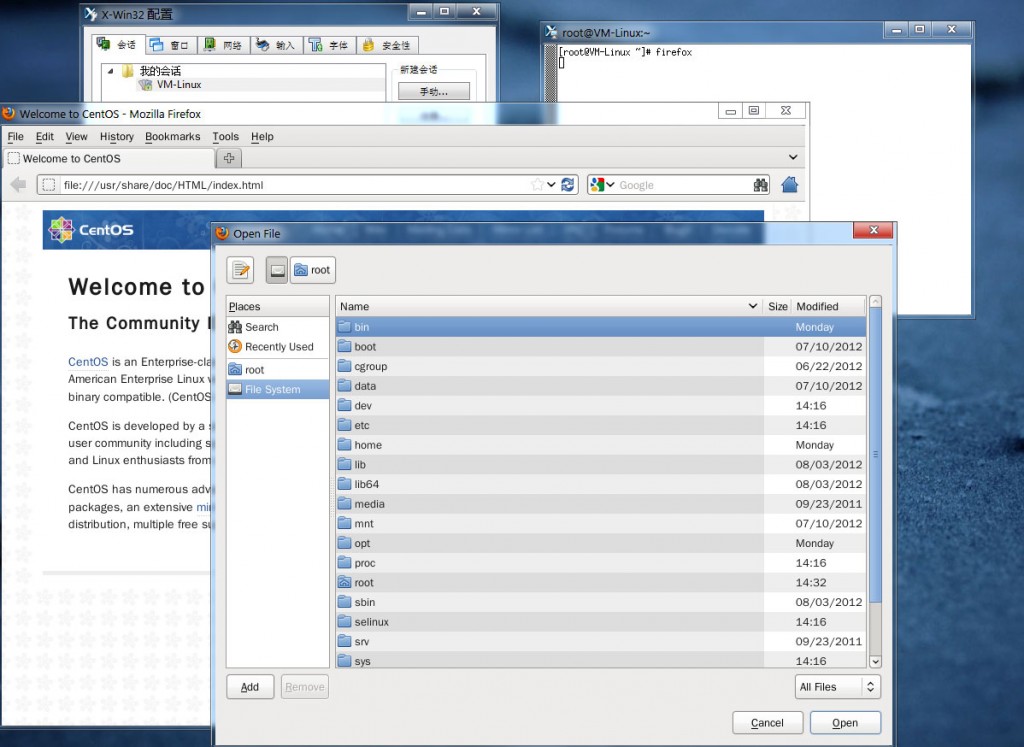The height and width of the screenshot is (747, 1024).
Task: Select the selinux folder
Action: point(601,622)
